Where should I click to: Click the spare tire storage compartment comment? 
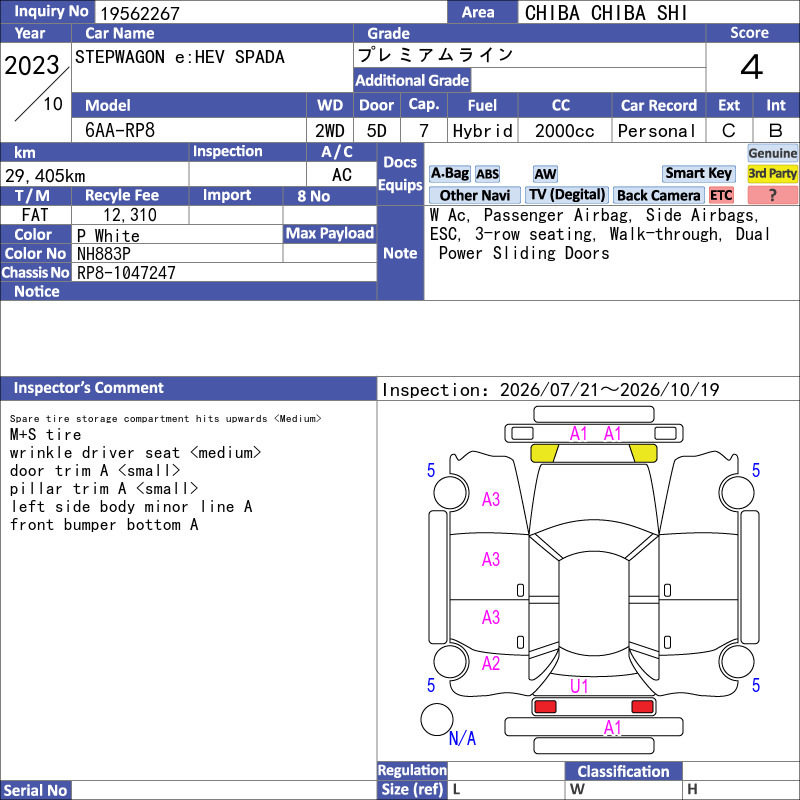[x=165, y=418]
